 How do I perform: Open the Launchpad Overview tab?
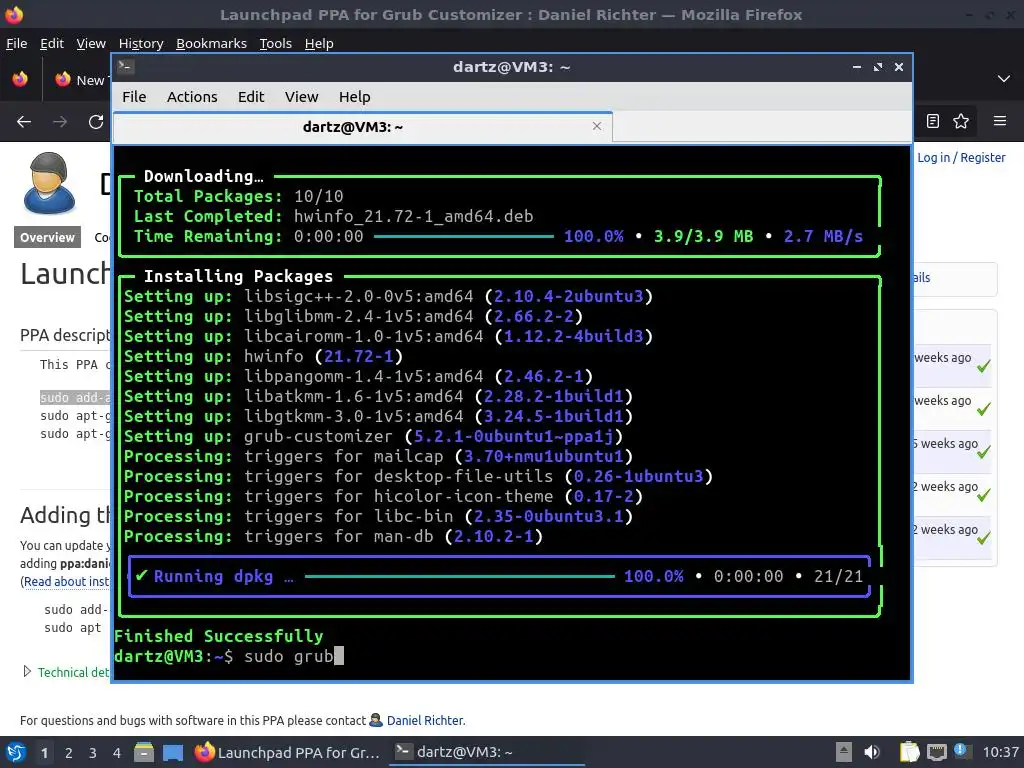click(47, 237)
